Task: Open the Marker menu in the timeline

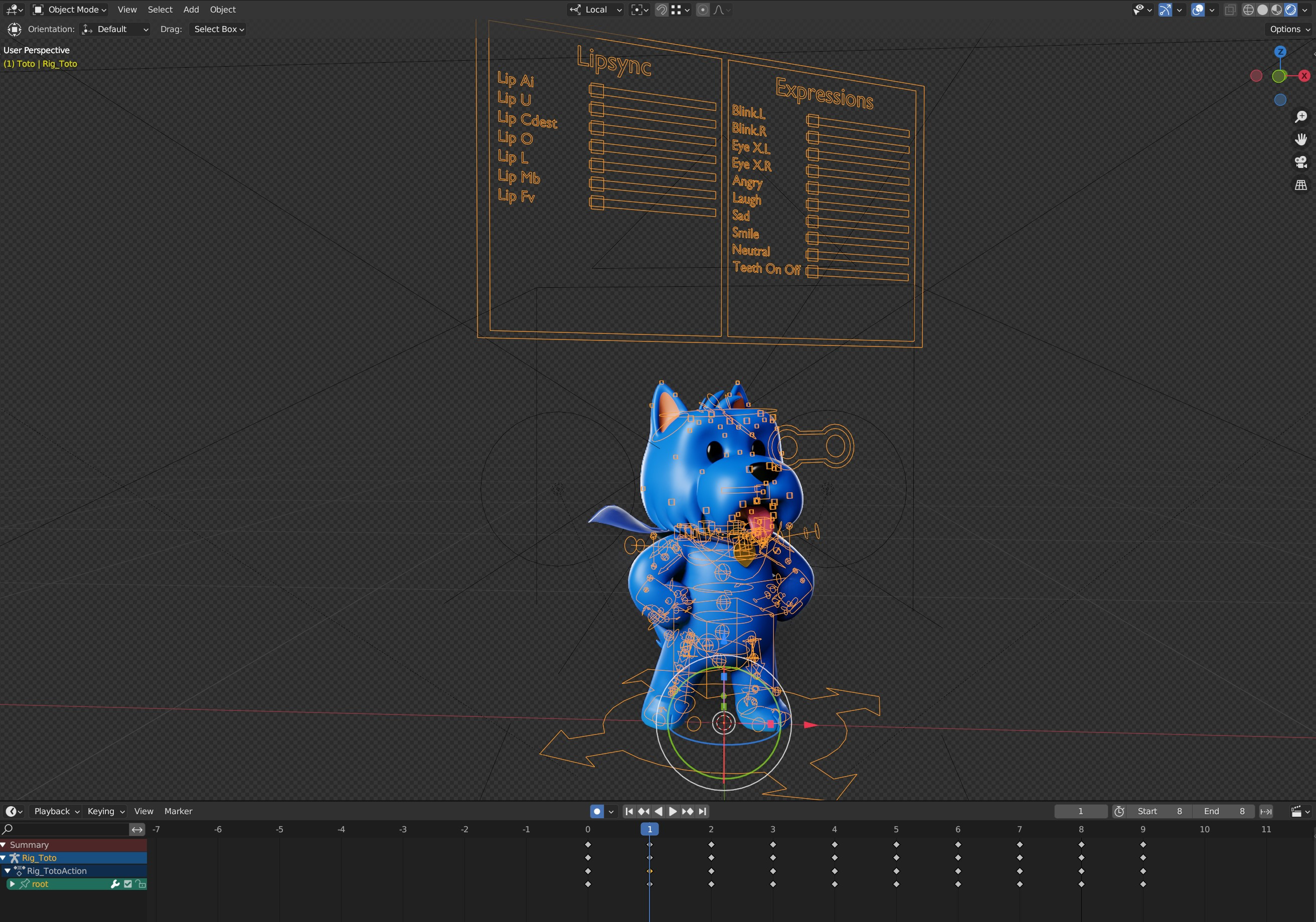Action: (178, 811)
